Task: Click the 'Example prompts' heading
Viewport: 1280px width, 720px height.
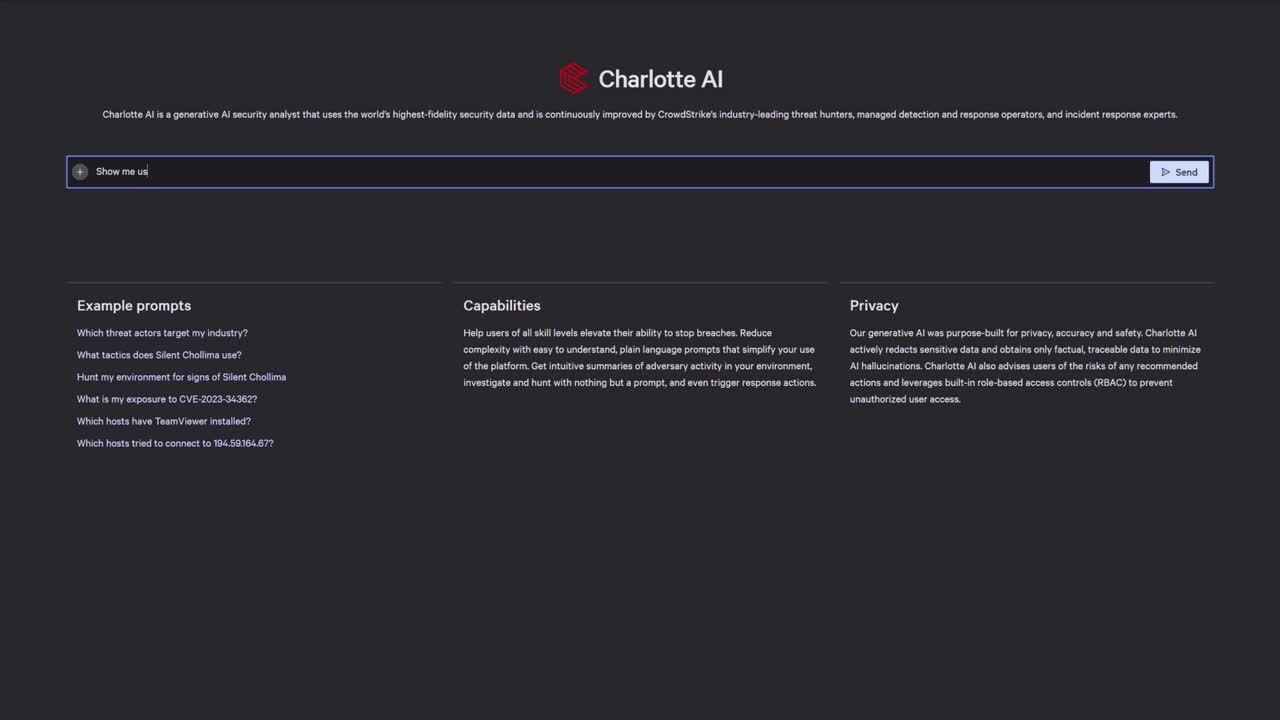Action: pos(134,306)
